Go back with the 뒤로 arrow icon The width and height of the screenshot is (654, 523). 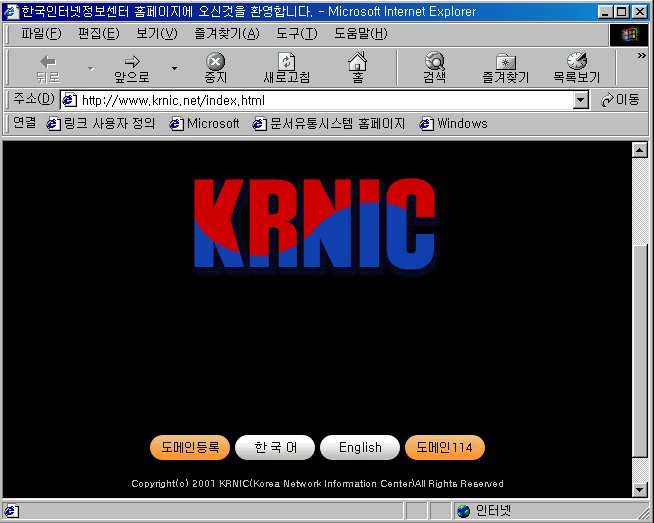[48, 62]
